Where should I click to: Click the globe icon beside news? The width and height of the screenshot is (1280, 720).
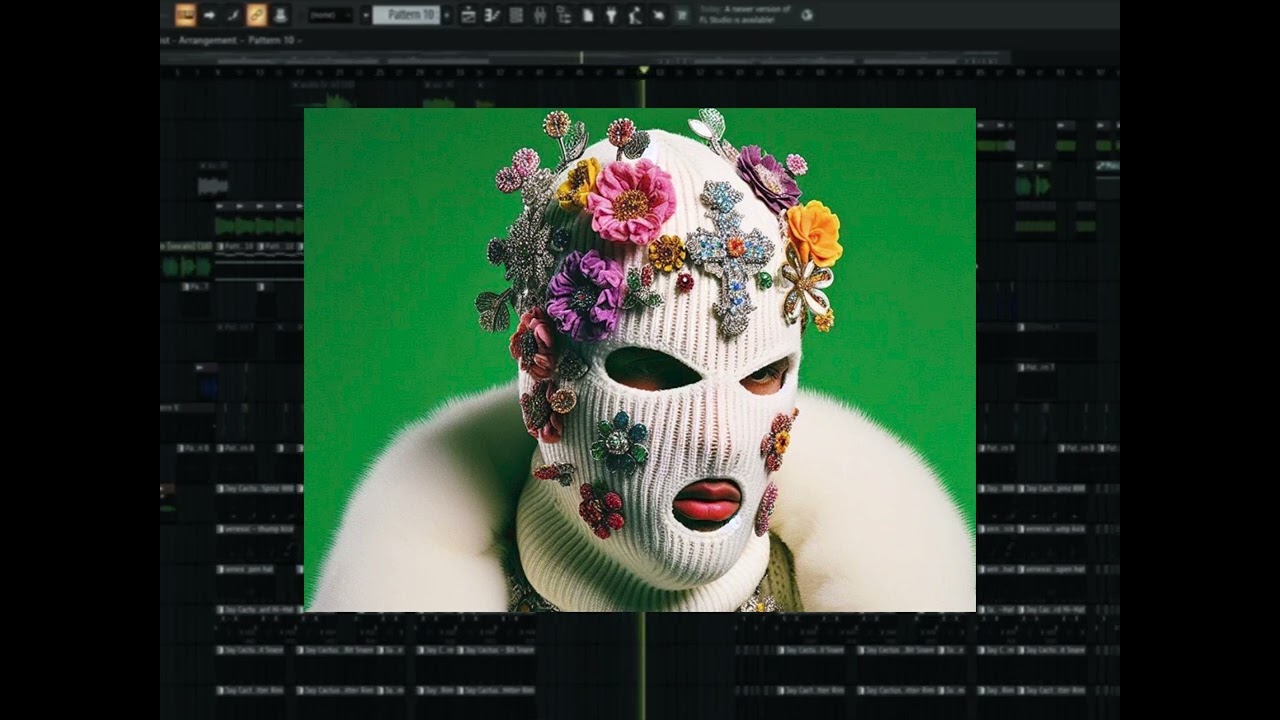[x=807, y=15]
